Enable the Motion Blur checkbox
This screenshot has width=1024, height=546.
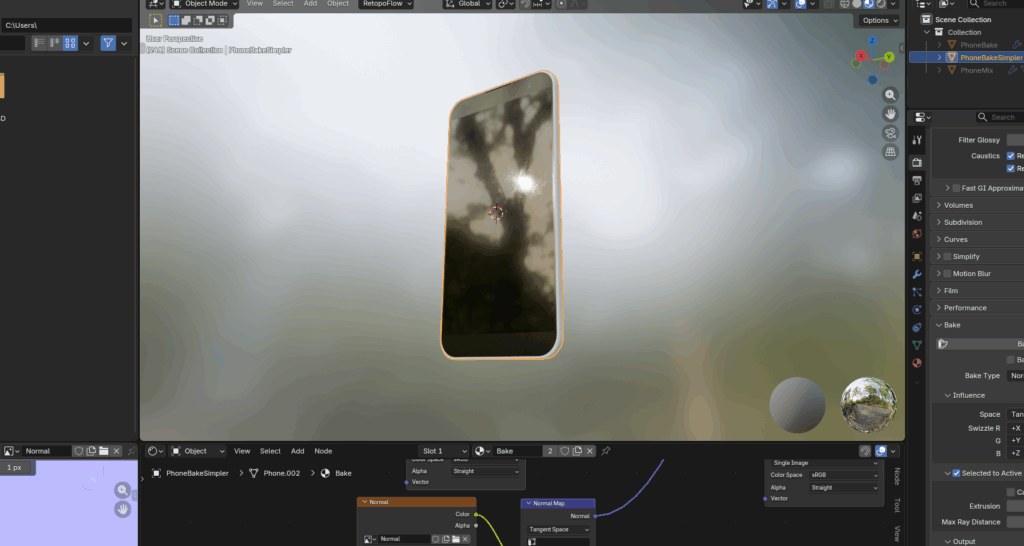tap(947, 274)
